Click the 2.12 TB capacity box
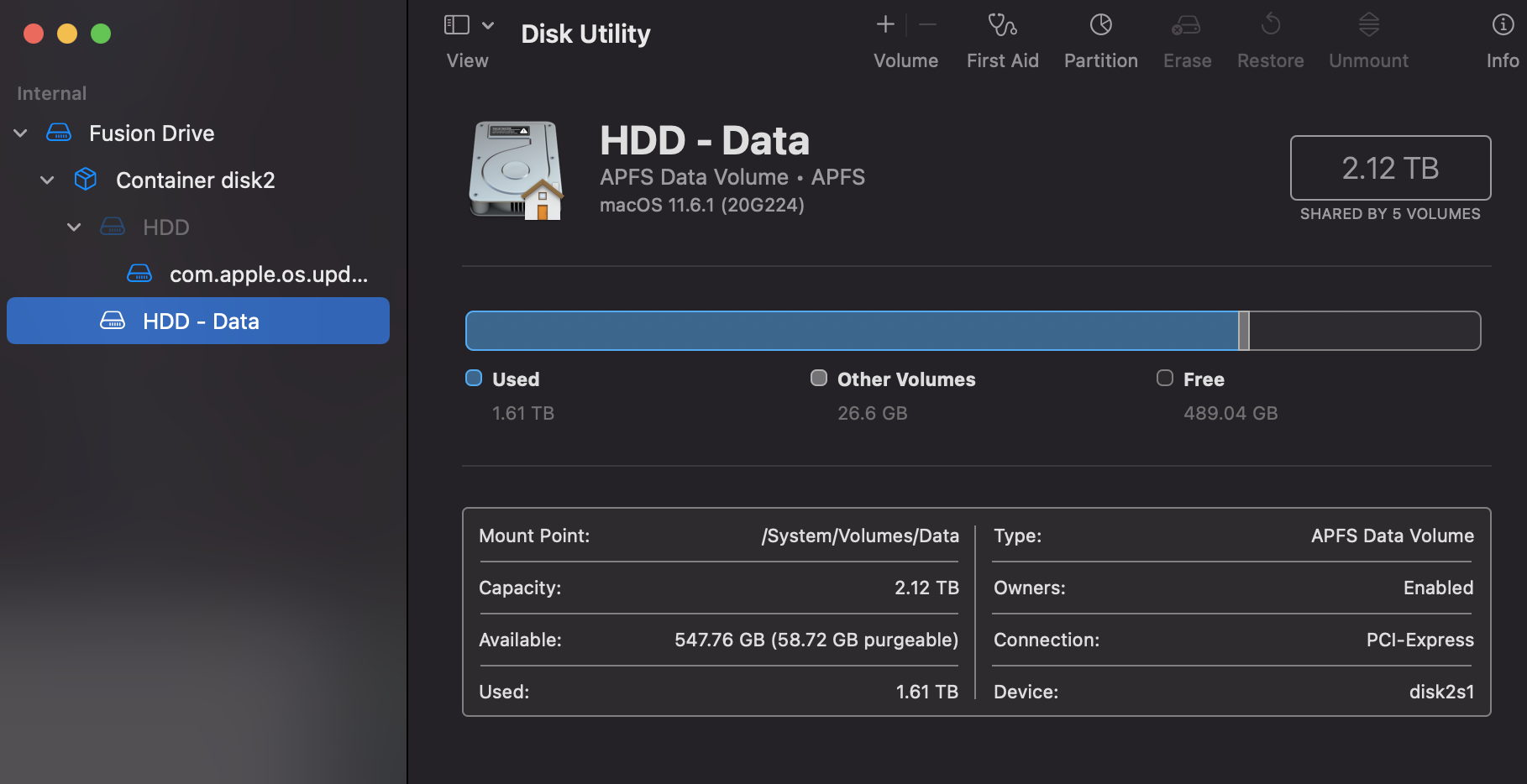 [1390, 168]
